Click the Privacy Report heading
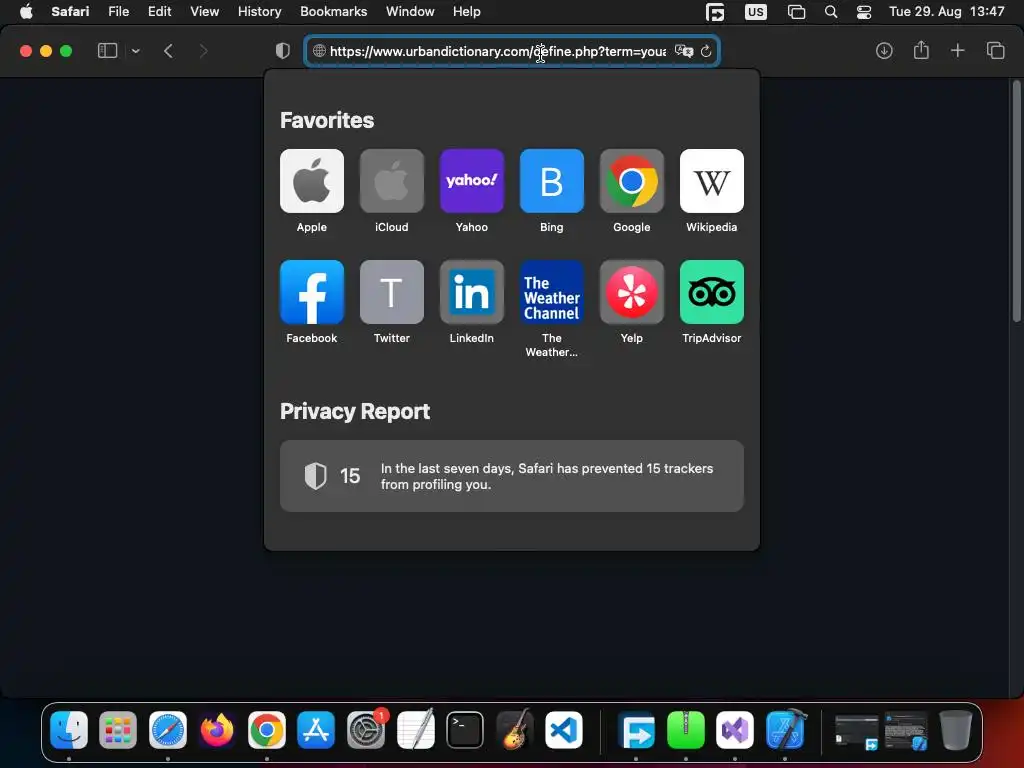Screen dimensions: 1024x768 click(x=355, y=411)
